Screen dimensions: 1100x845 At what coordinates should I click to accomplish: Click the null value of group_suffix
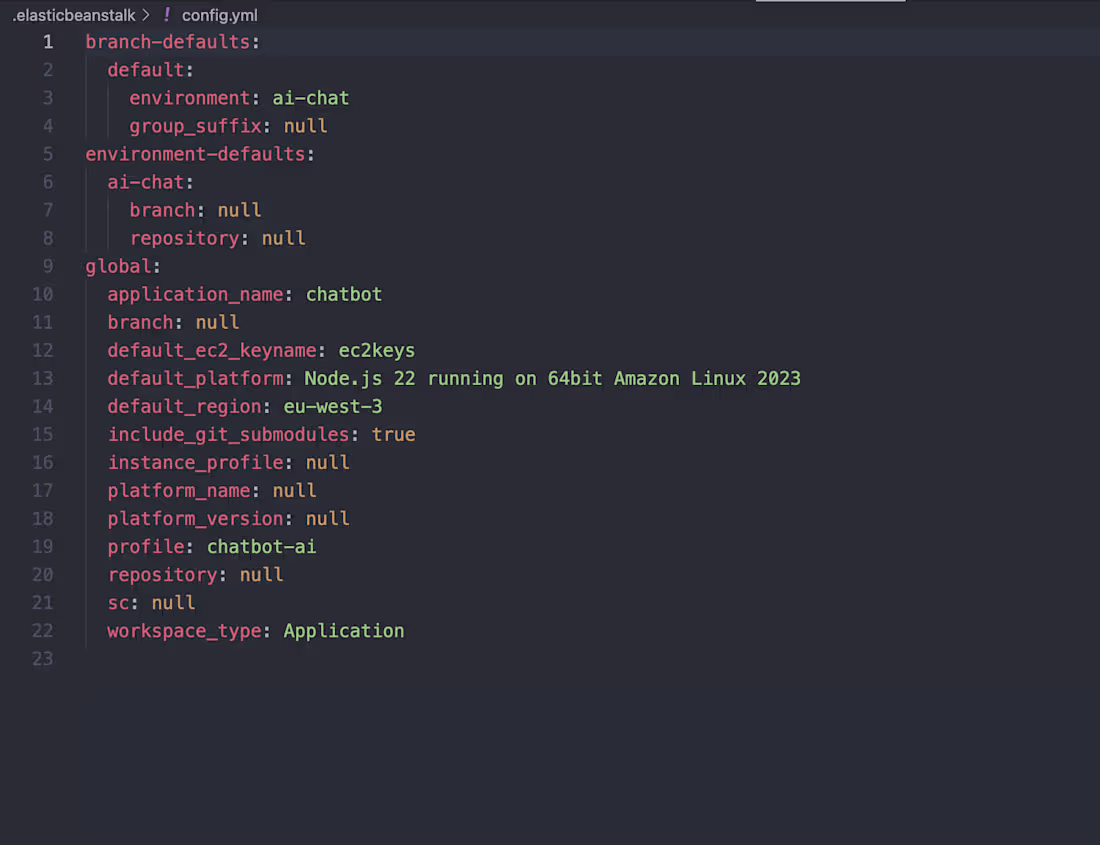point(305,125)
